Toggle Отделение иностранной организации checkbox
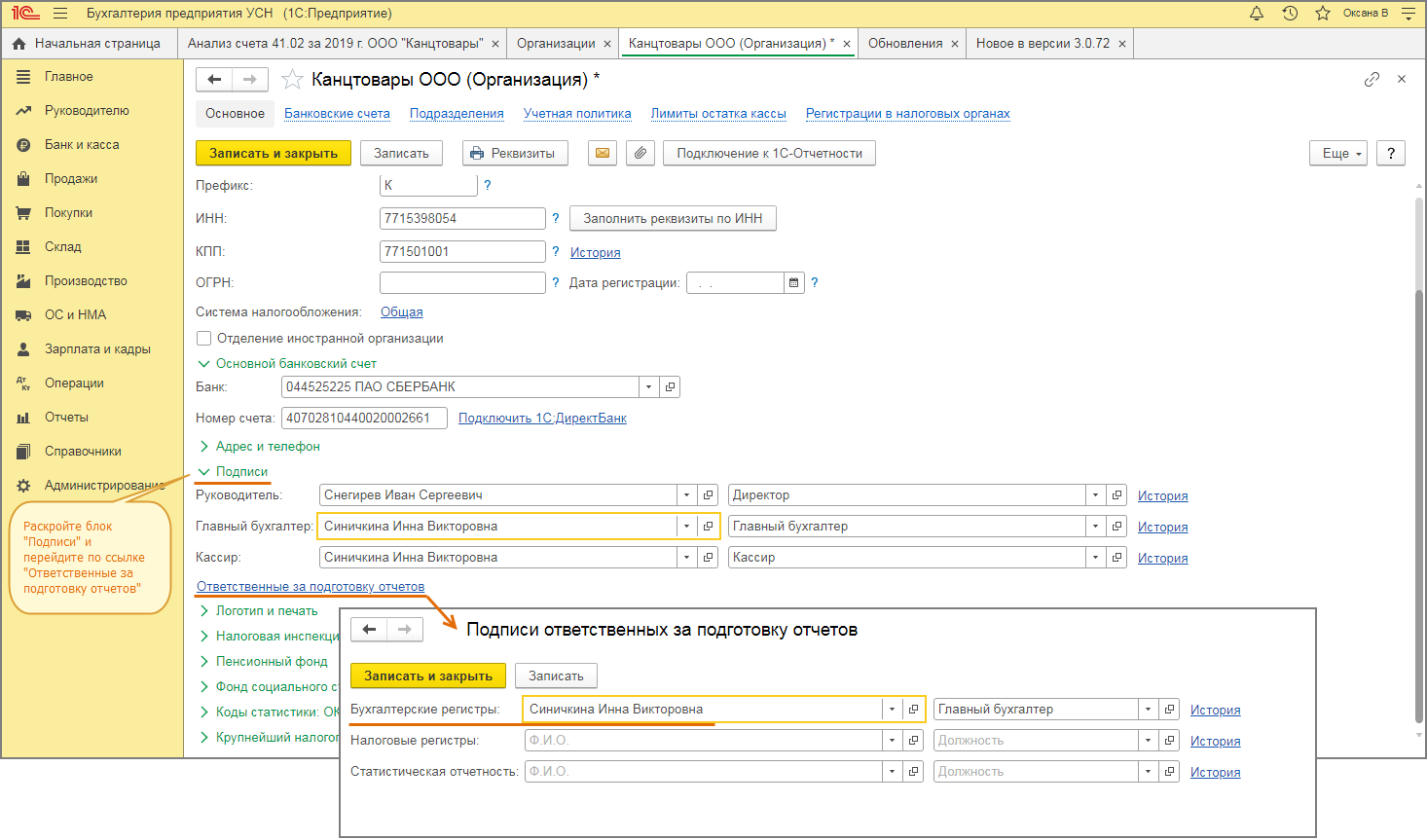This screenshot has width=1427, height=840. (x=204, y=339)
